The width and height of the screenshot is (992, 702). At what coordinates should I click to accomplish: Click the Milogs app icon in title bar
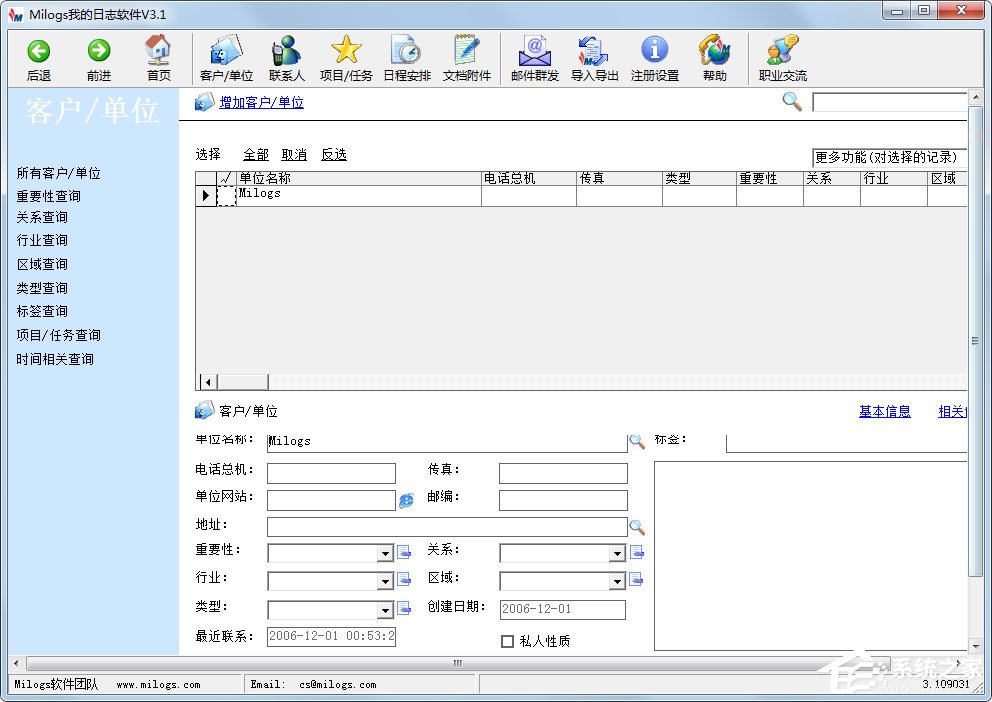(x=16, y=14)
